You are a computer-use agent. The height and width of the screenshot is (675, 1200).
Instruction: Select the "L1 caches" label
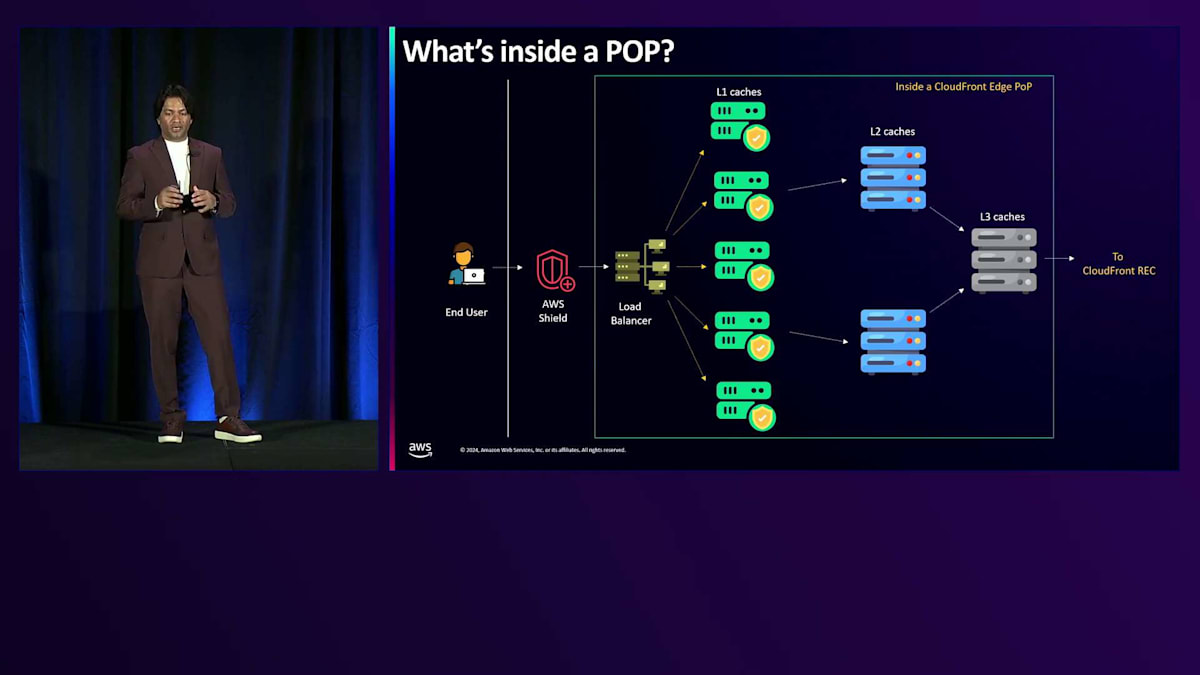pos(739,92)
